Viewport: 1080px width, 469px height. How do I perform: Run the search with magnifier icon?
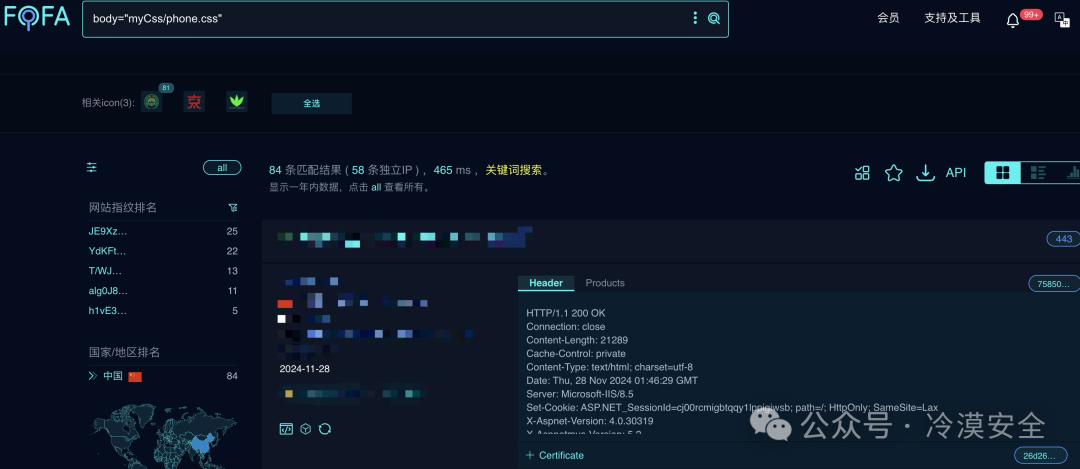(714, 19)
